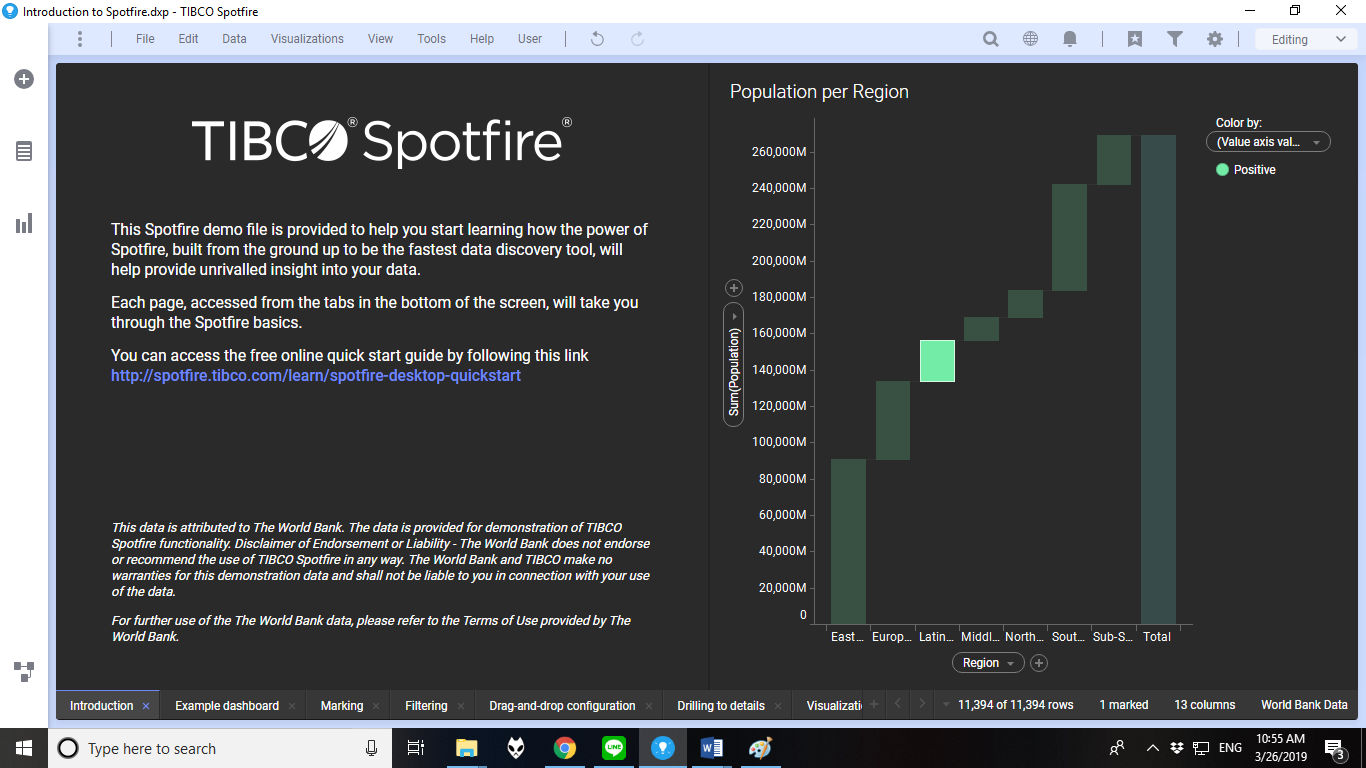The height and width of the screenshot is (768, 1366).
Task: Add category axis column with plus beside Region
Action: tap(1039, 662)
